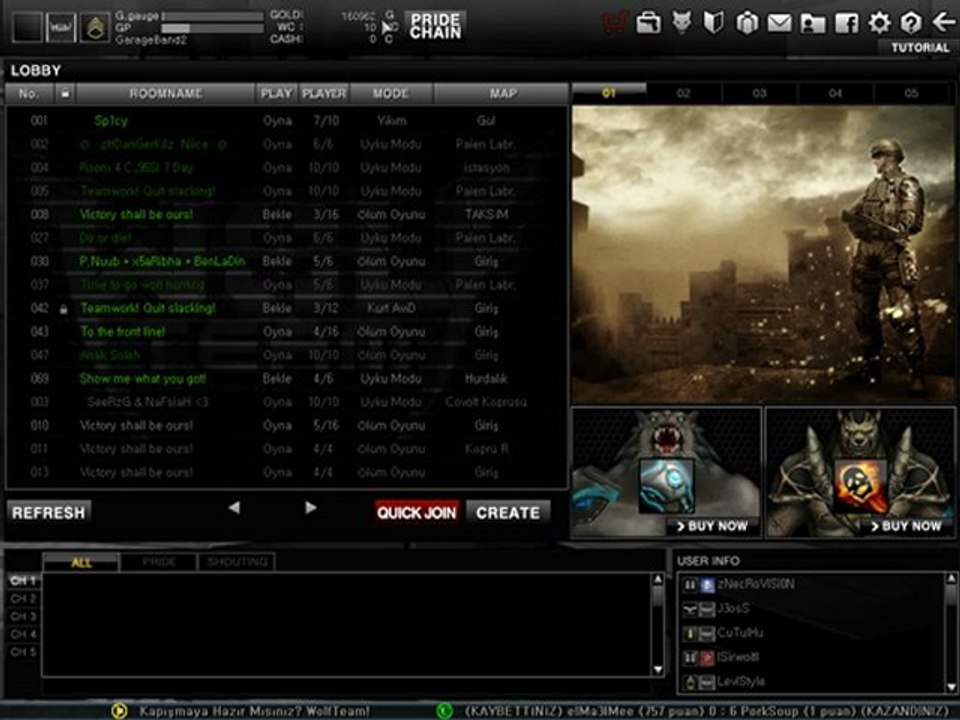Click the REFRESH button
Viewport: 960px width, 720px height.
[x=49, y=512]
